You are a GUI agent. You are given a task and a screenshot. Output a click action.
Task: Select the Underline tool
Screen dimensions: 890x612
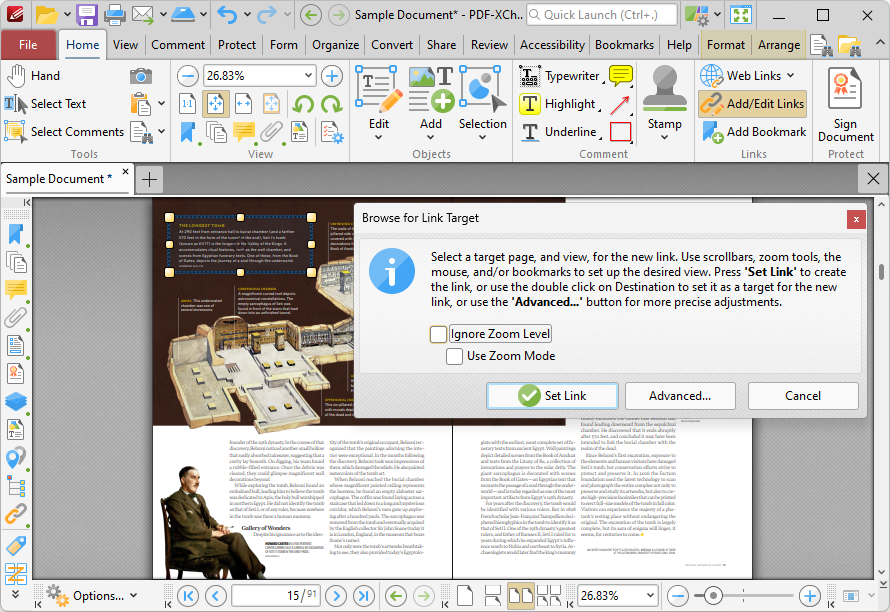(559, 132)
